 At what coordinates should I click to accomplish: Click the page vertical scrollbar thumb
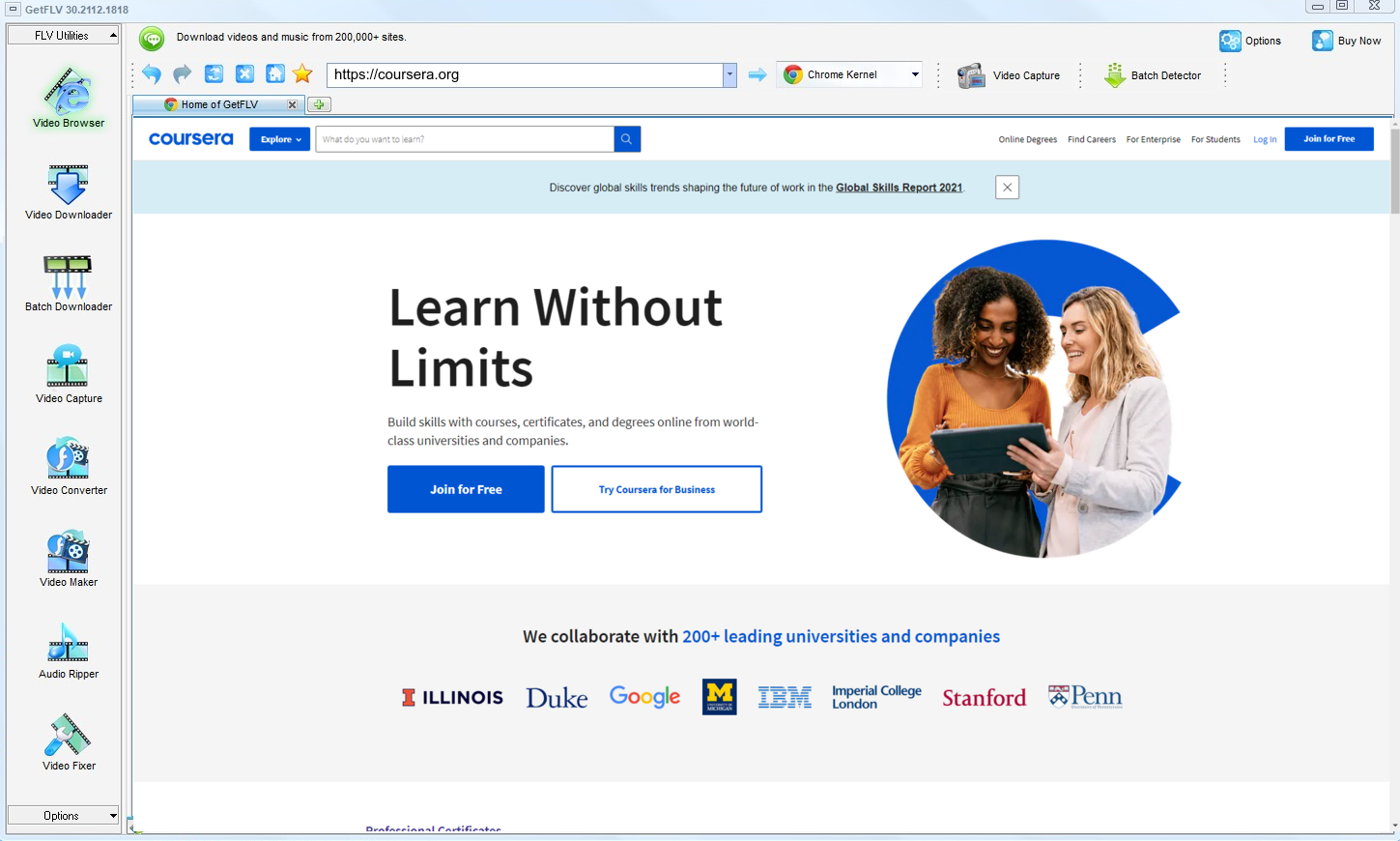[1394, 171]
